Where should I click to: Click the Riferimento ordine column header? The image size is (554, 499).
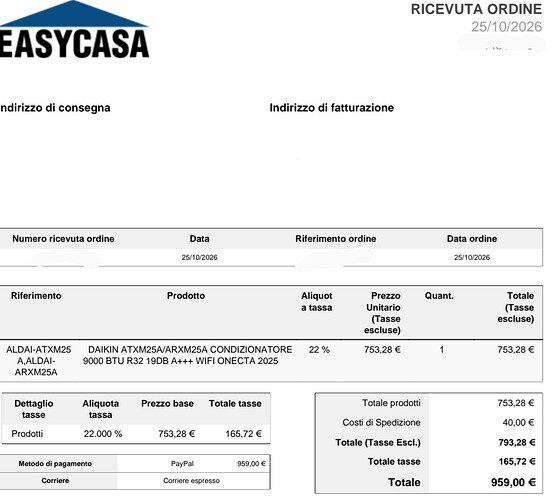click(x=335, y=239)
